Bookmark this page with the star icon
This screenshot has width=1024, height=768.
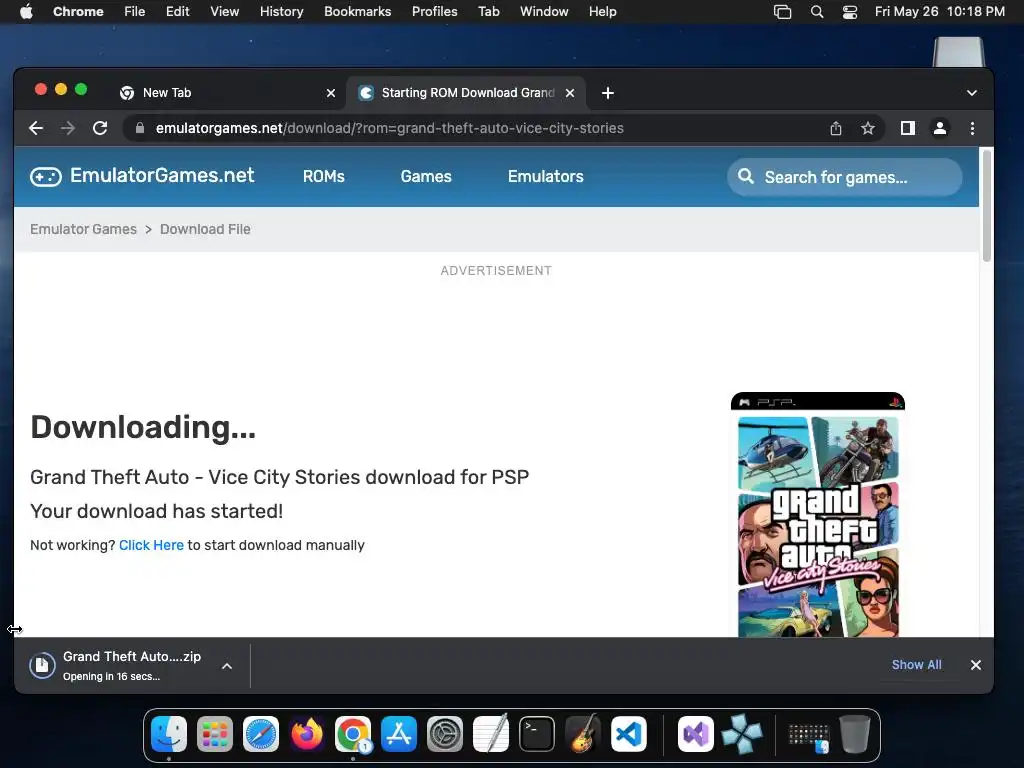coord(867,128)
